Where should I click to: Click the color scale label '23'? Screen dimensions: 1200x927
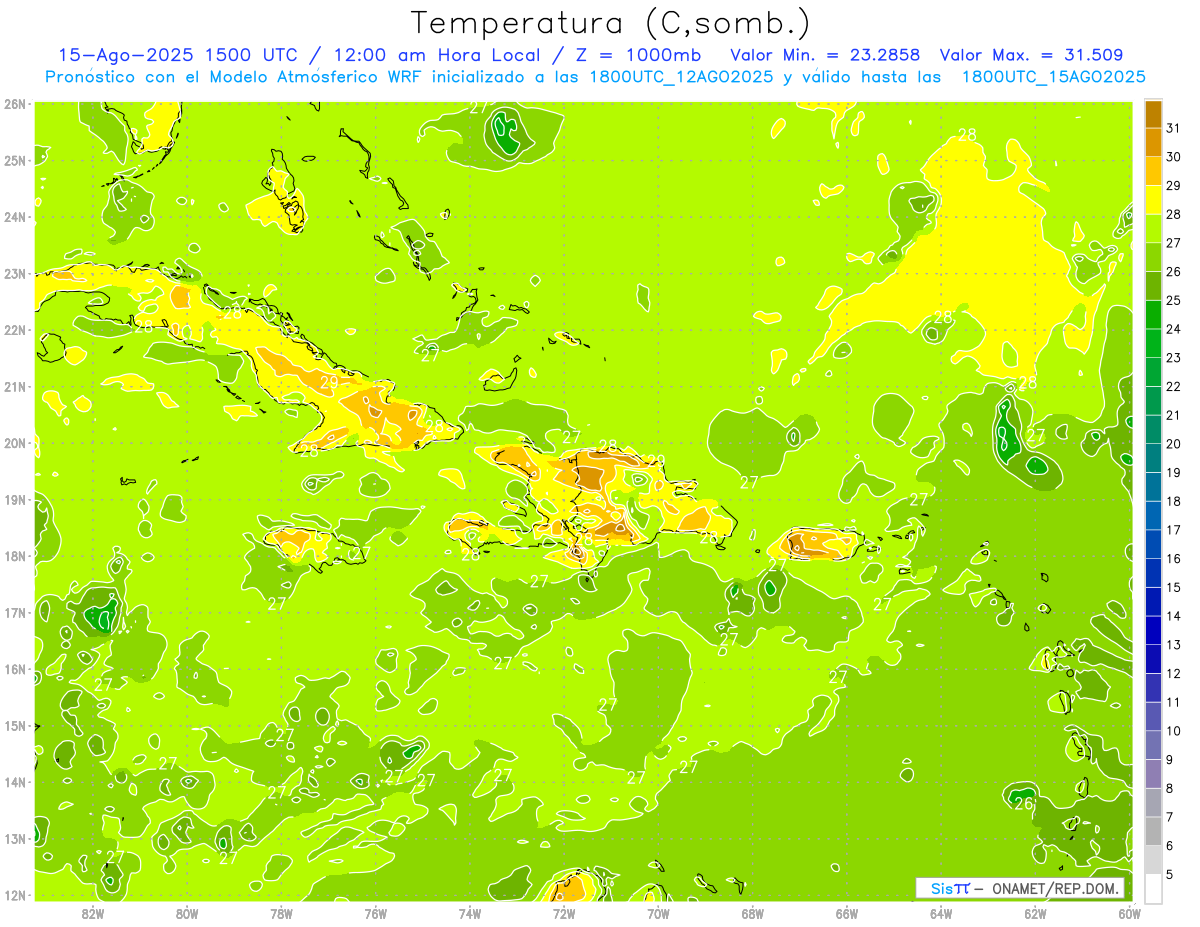[1174, 358]
